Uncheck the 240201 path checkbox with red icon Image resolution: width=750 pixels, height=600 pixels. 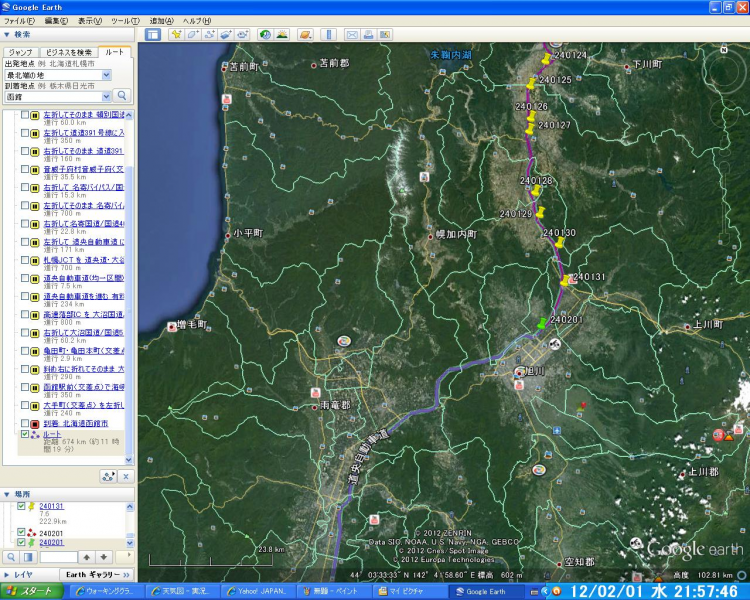coord(21,532)
